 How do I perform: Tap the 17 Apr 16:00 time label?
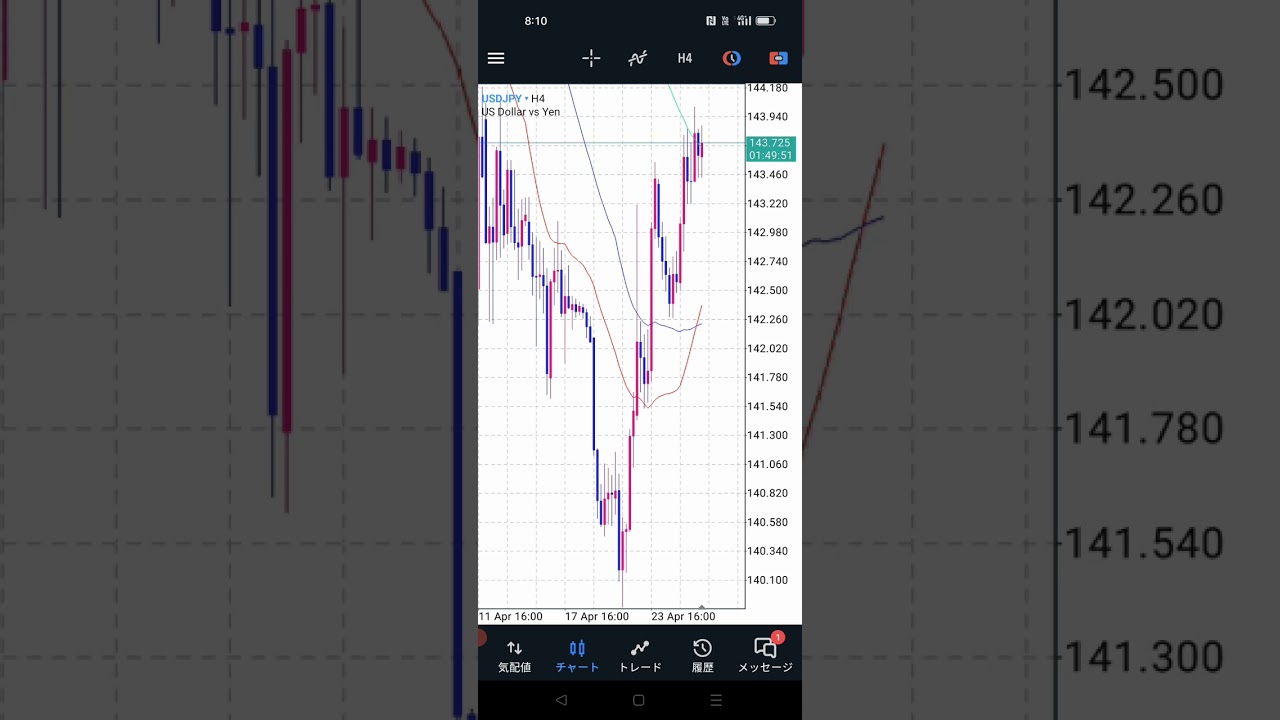(596, 617)
